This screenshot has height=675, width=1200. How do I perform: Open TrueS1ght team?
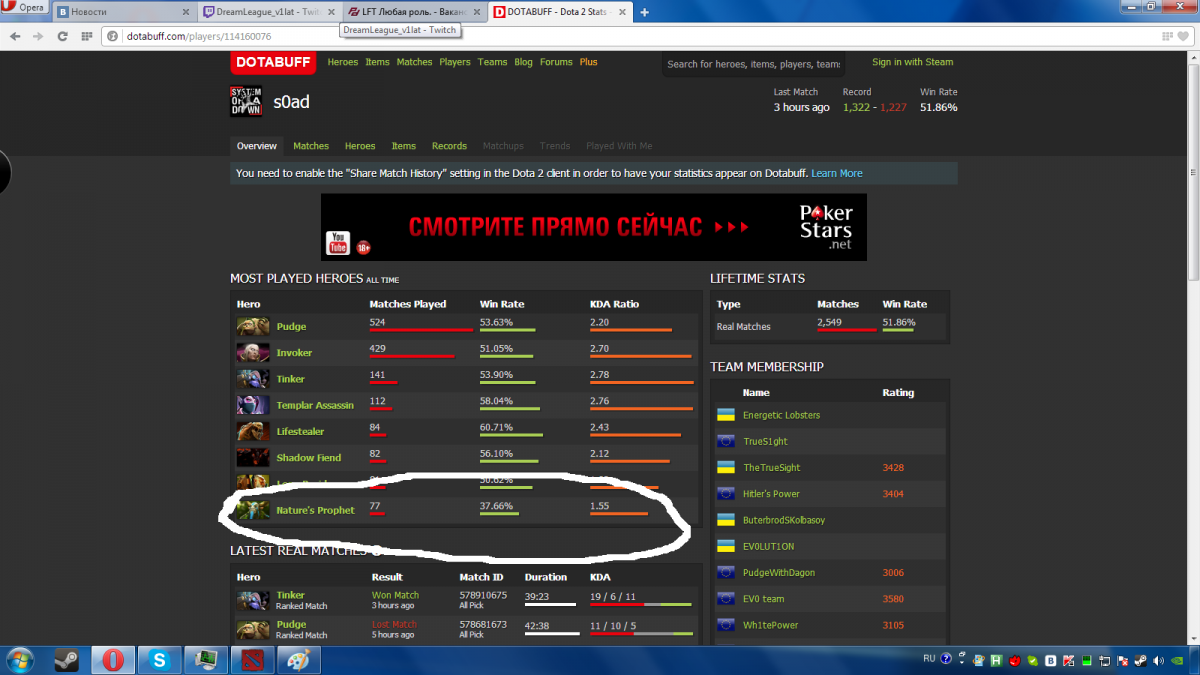[765, 441]
